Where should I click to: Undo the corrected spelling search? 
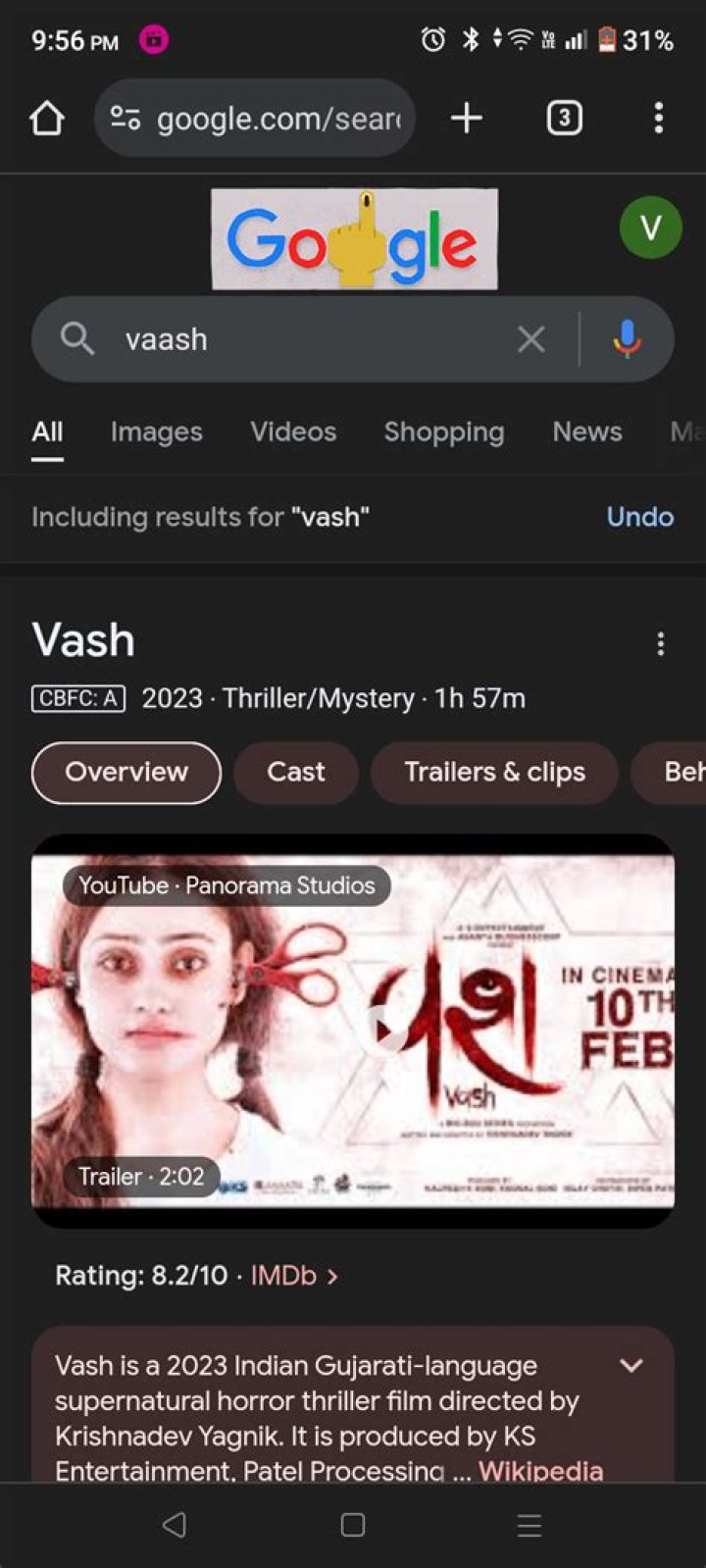coord(640,517)
